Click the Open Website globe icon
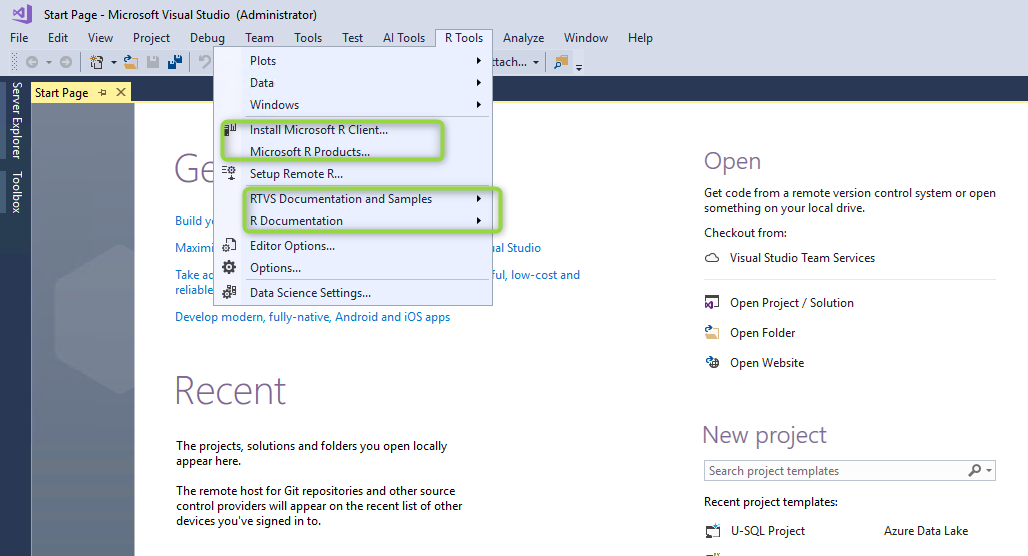 click(x=712, y=363)
